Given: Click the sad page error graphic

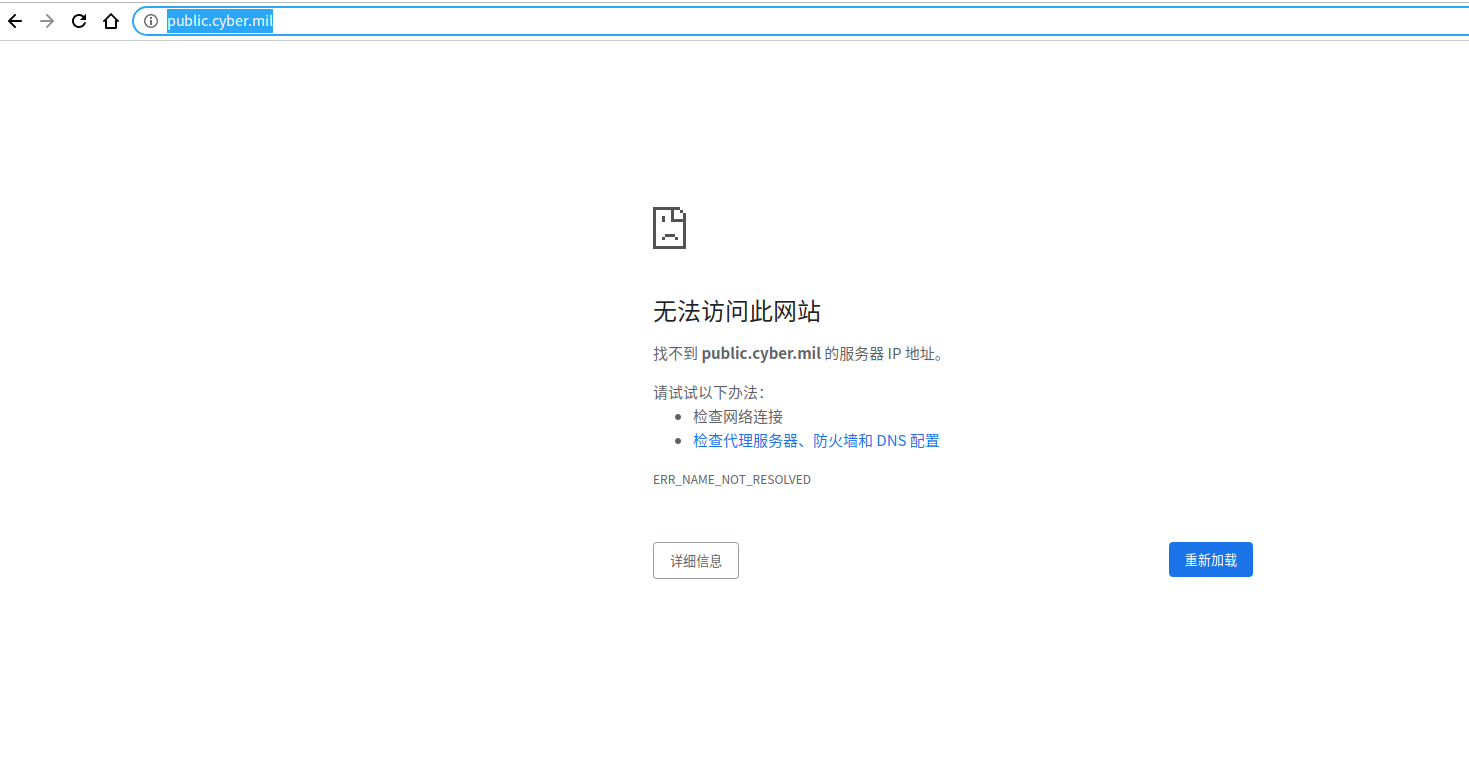Looking at the screenshot, I should point(668,228).
